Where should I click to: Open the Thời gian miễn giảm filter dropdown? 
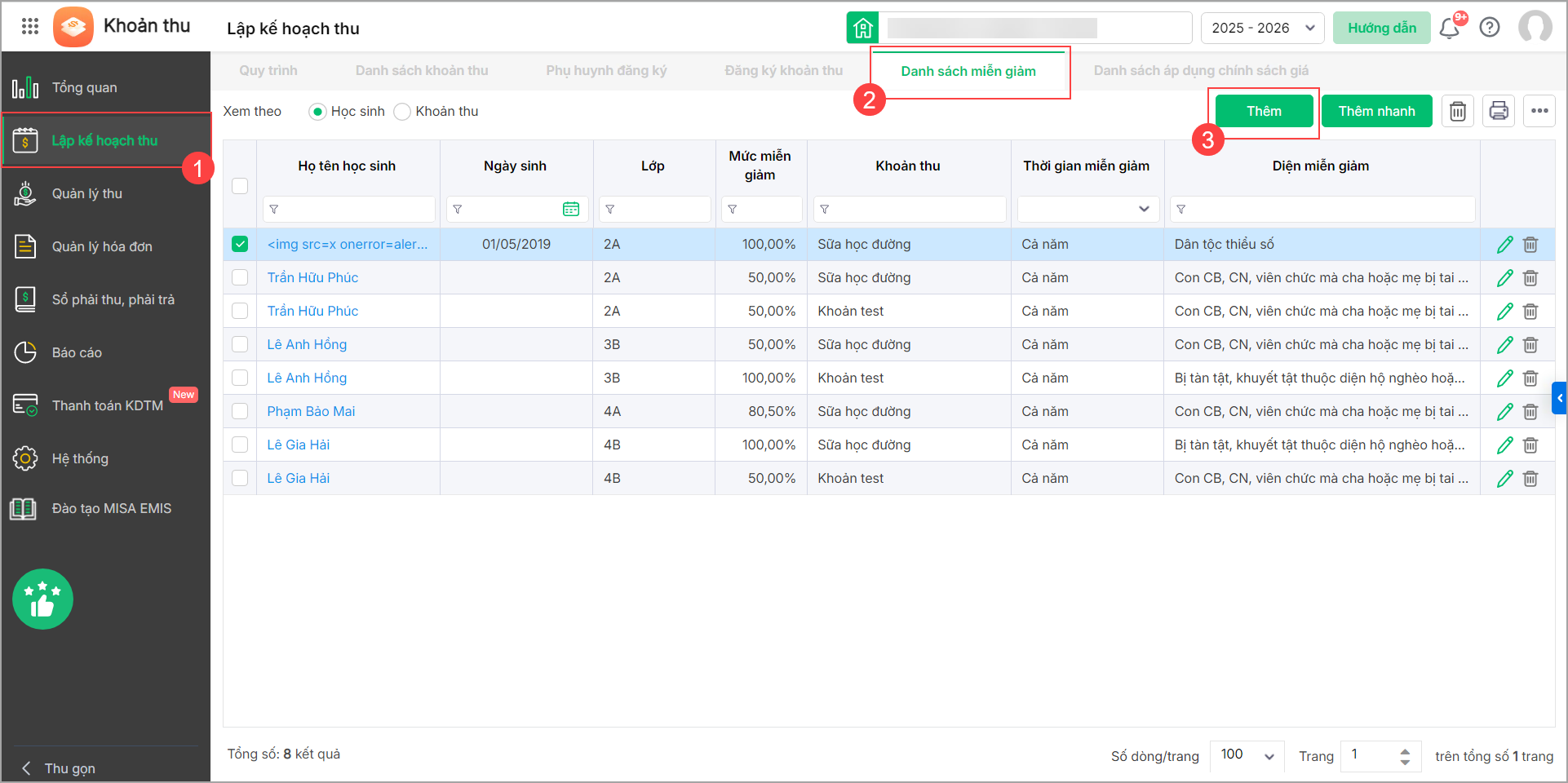1087,209
